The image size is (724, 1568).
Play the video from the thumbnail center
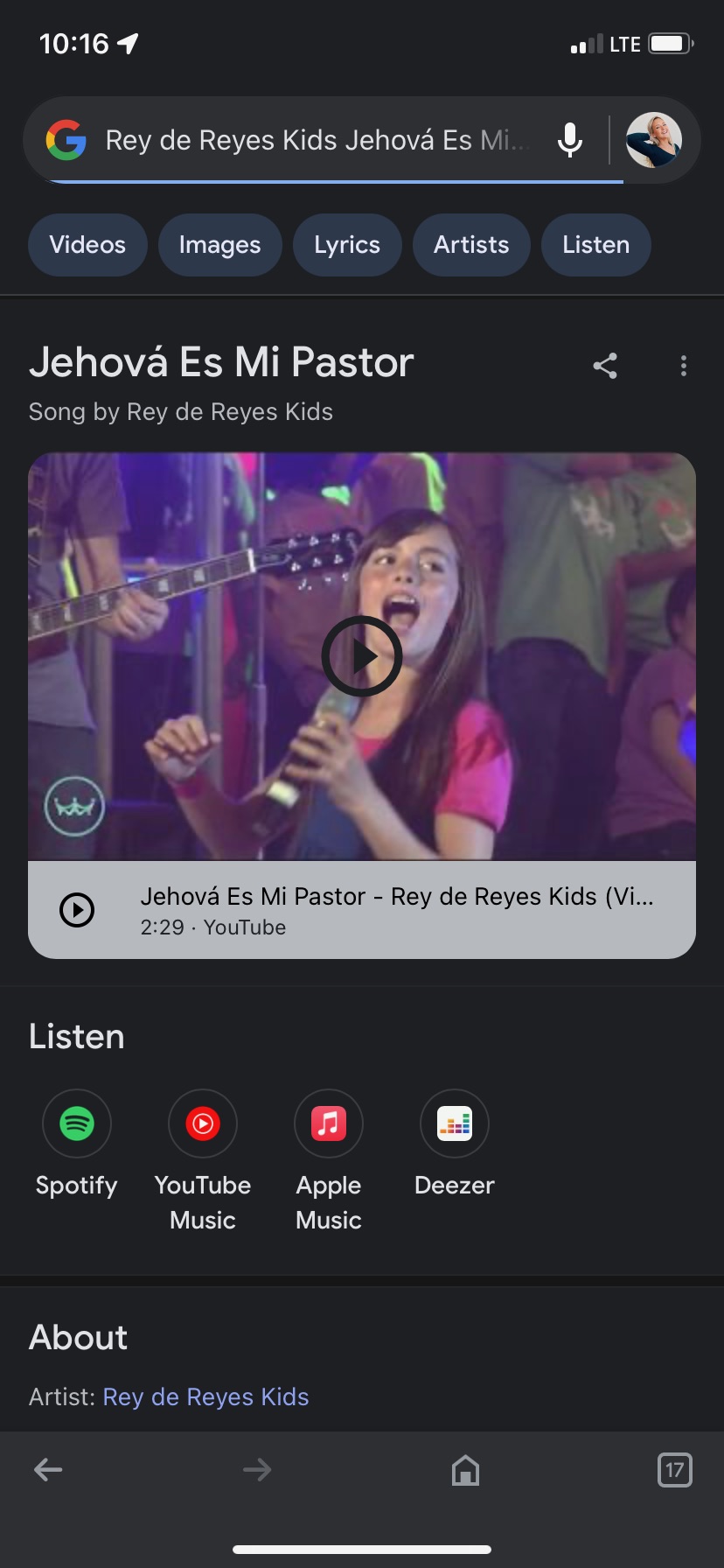coord(362,656)
